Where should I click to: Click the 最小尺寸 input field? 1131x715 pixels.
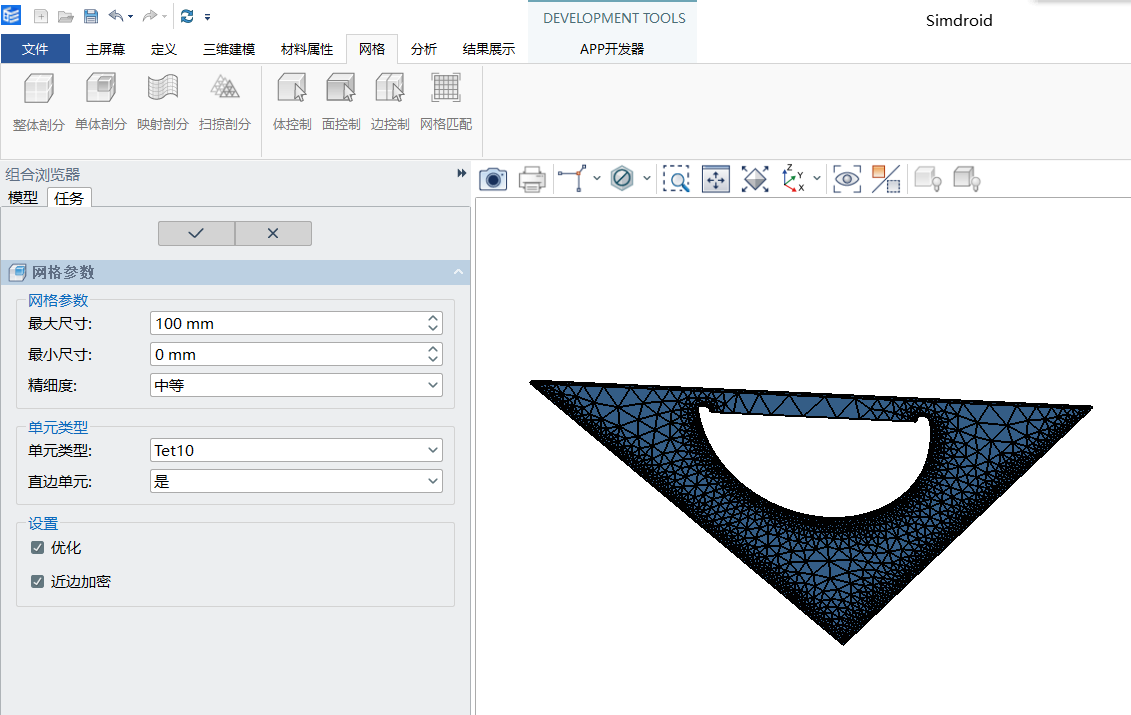(x=296, y=354)
